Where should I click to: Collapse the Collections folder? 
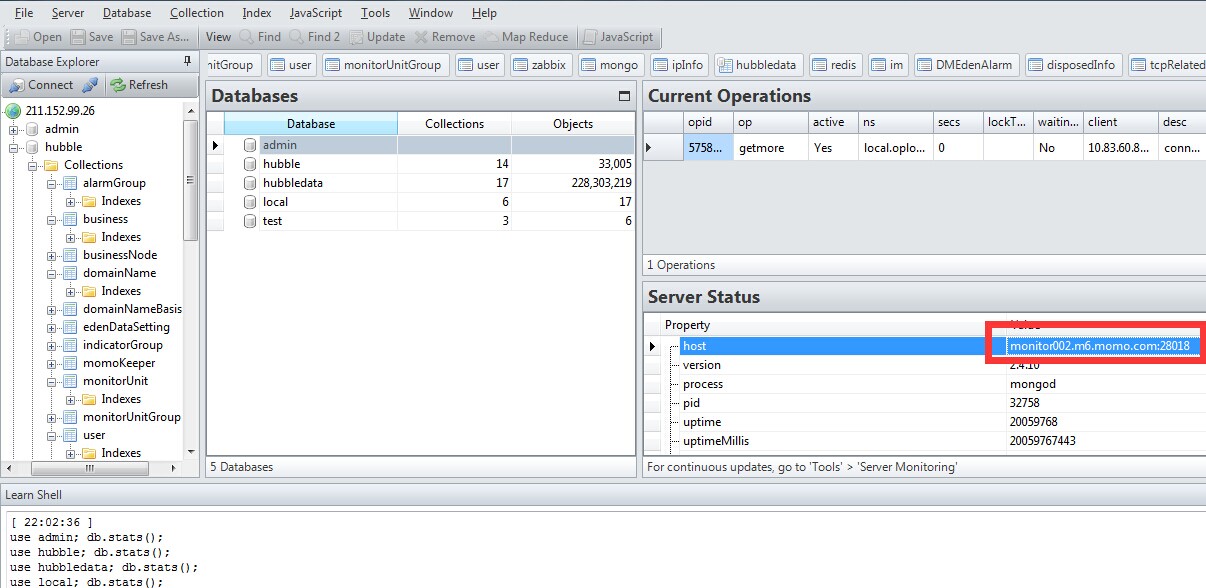(33, 165)
